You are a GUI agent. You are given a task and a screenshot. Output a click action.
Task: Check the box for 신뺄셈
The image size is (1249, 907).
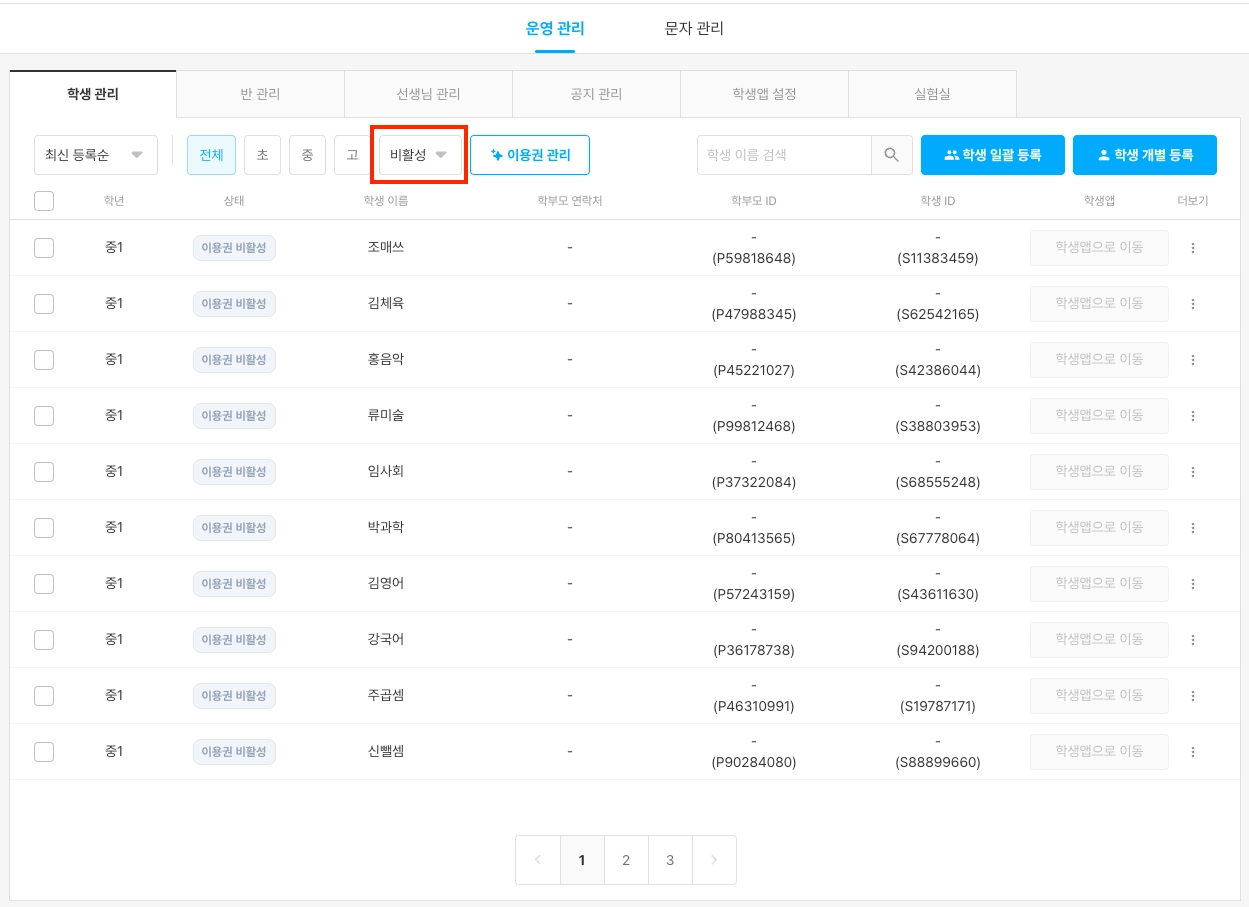pyautogui.click(x=44, y=752)
